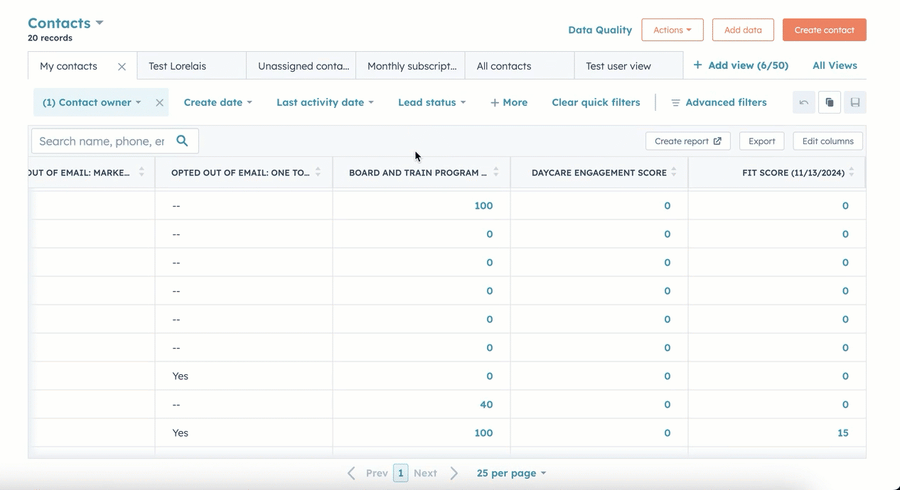Click Add view (6/50)

(x=740, y=65)
